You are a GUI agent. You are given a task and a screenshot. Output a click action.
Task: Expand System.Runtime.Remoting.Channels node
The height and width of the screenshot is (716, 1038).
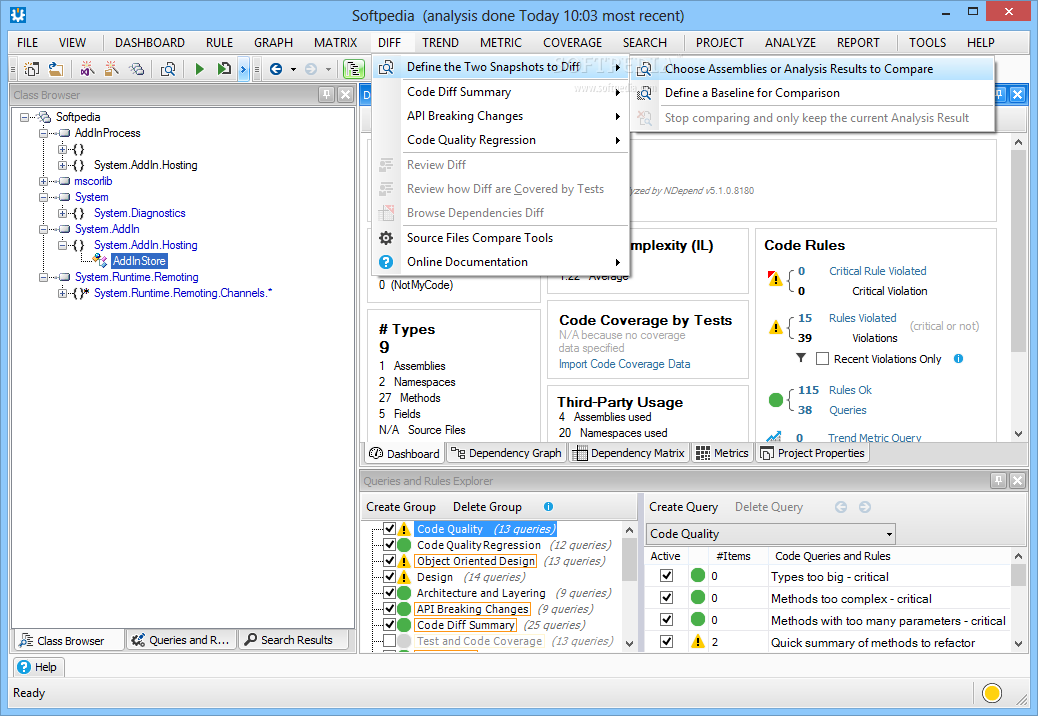[62, 293]
